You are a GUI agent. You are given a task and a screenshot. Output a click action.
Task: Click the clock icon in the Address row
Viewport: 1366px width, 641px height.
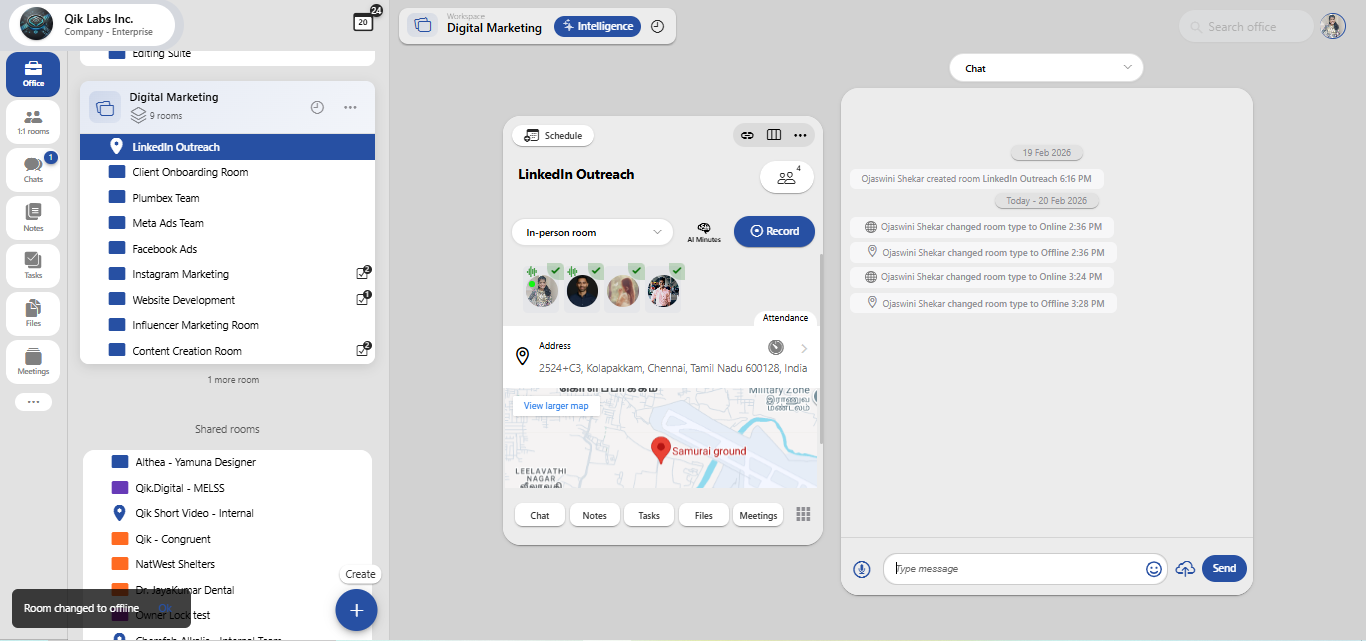tap(776, 347)
